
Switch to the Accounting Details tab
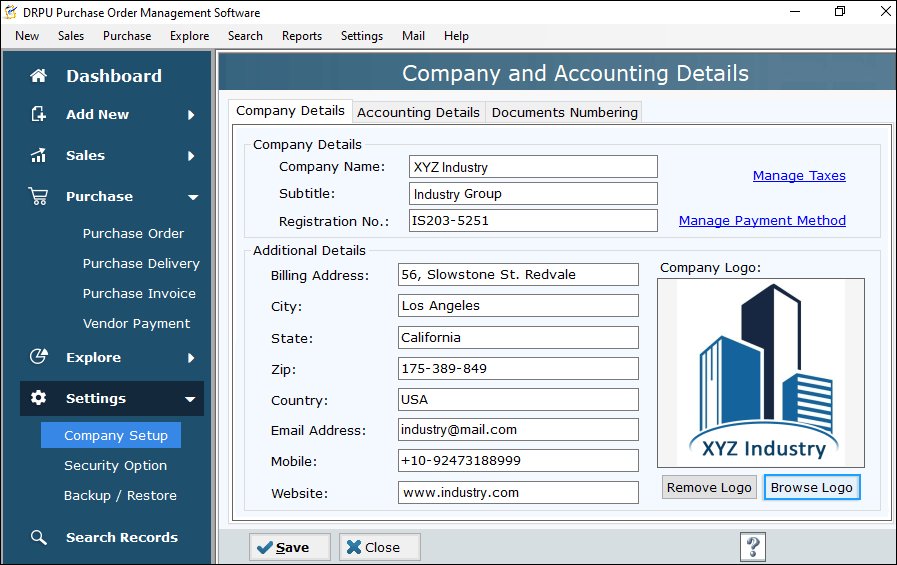click(x=419, y=113)
